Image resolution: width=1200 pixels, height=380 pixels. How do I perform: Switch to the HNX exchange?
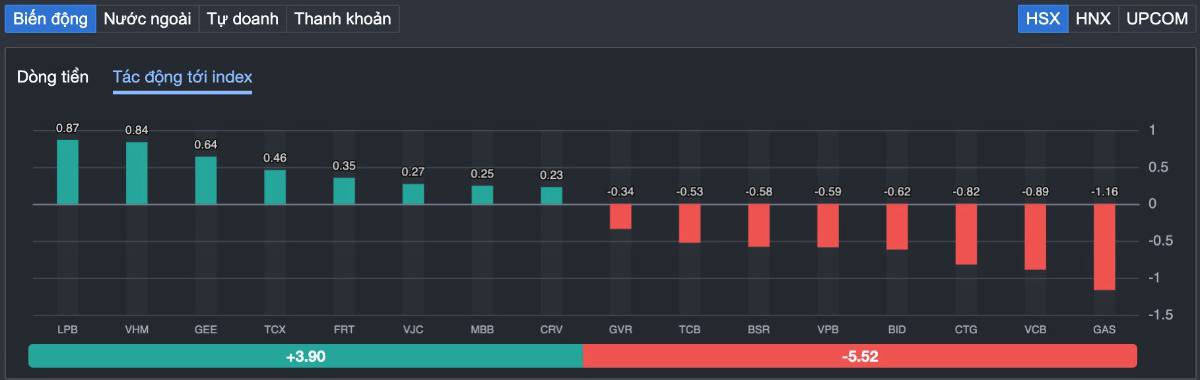pos(1093,19)
